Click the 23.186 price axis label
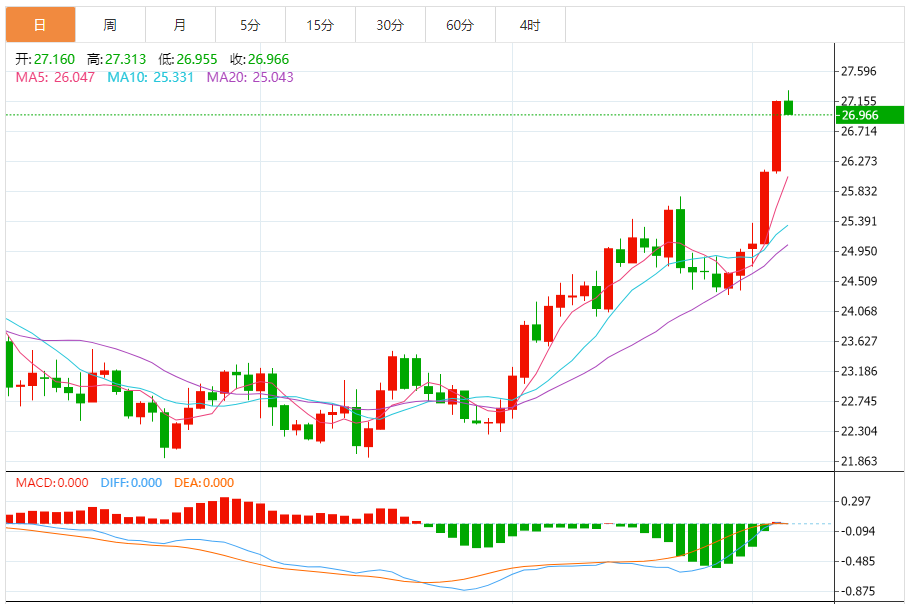The height and width of the screenshot is (604, 912). [x=858, y=371]
